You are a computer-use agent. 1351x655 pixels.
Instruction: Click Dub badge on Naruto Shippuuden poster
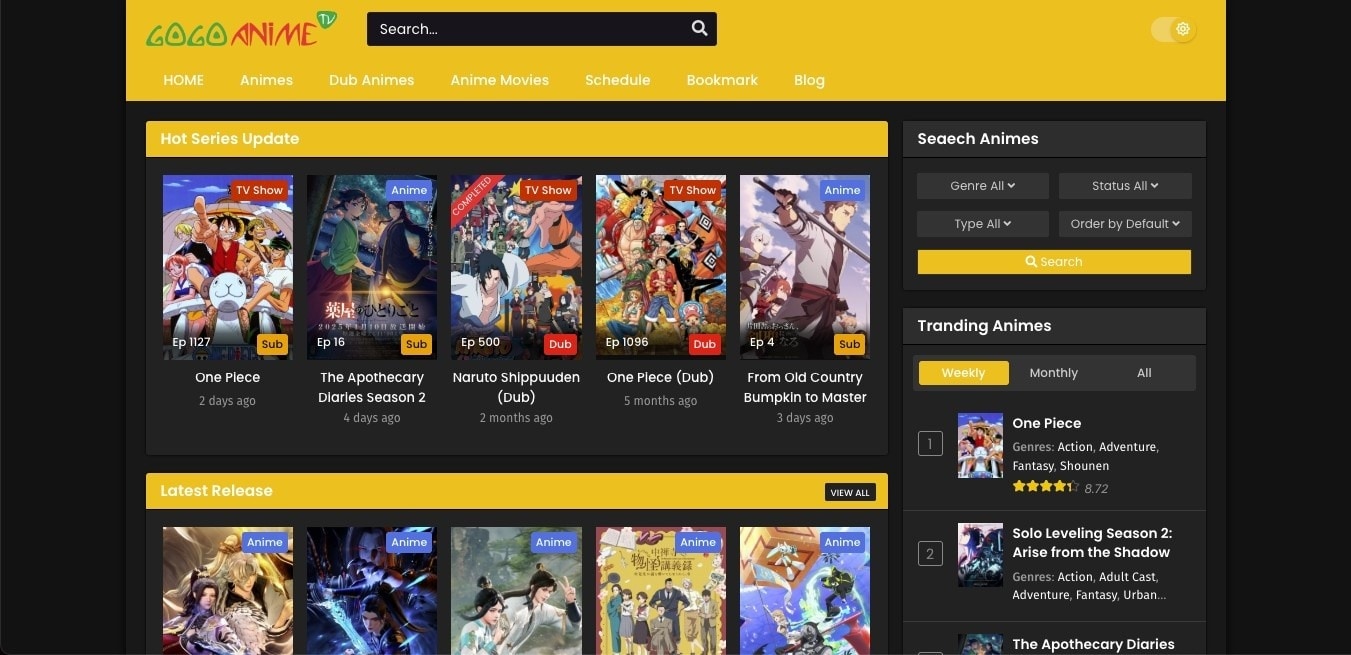pos(560,344)
